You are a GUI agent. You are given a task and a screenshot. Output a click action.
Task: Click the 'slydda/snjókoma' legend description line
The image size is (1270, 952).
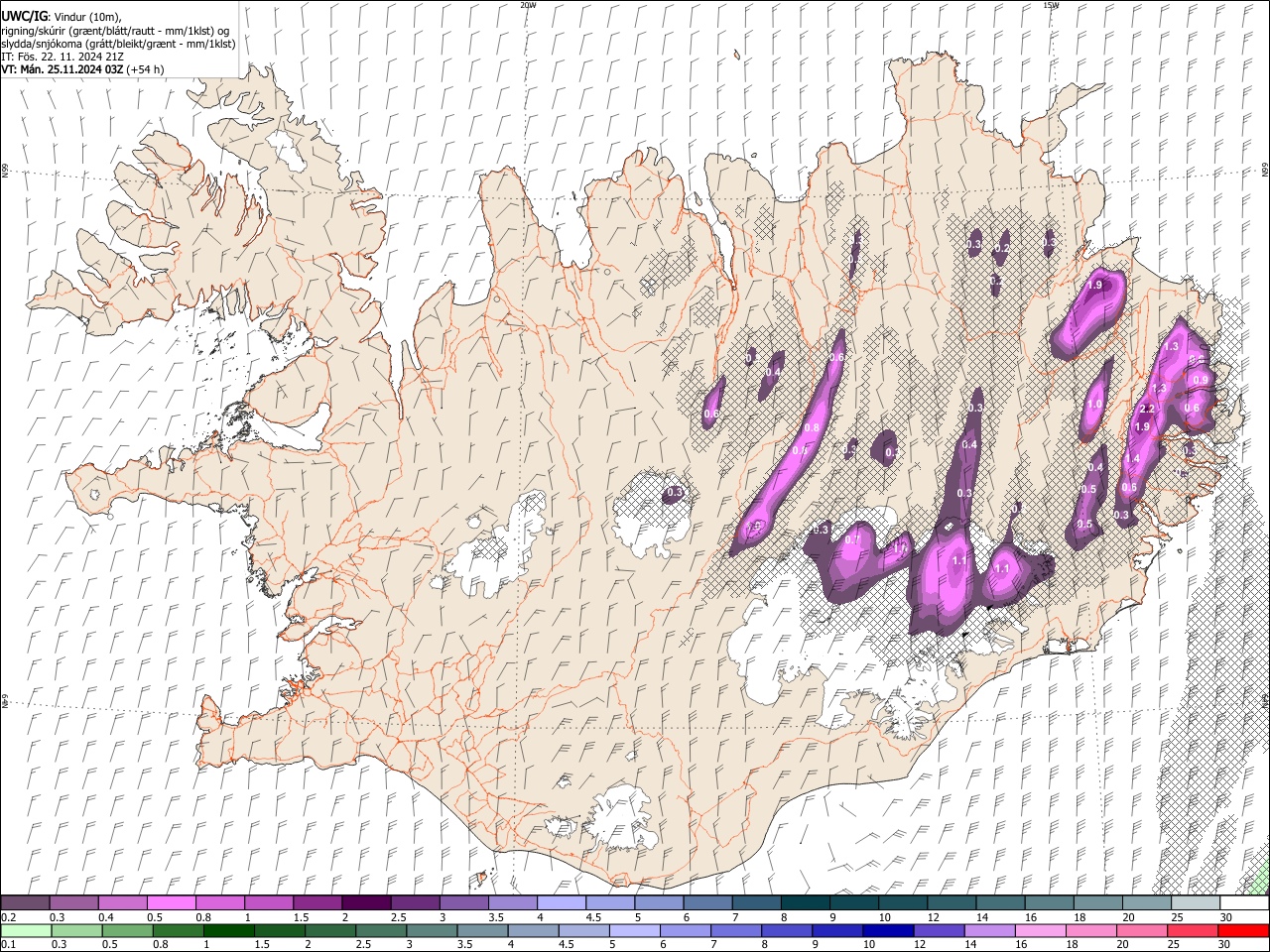click(118, 44)
